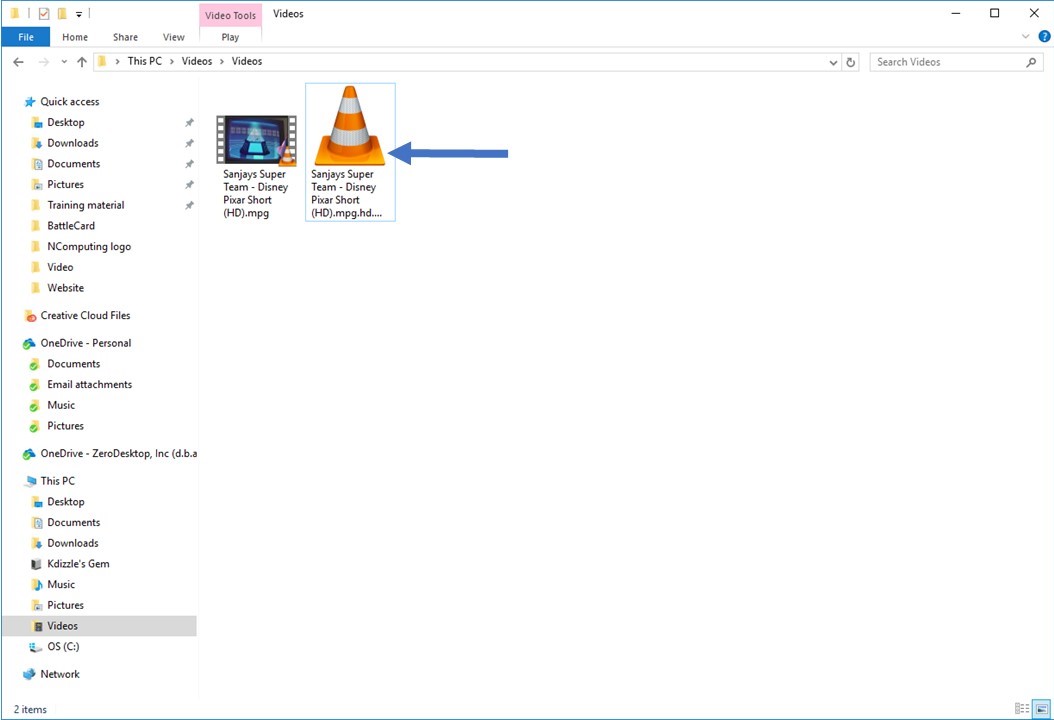Select Network in the navigation pane
The height and width of the screenshot is (720, 1054).
(60, 674)
